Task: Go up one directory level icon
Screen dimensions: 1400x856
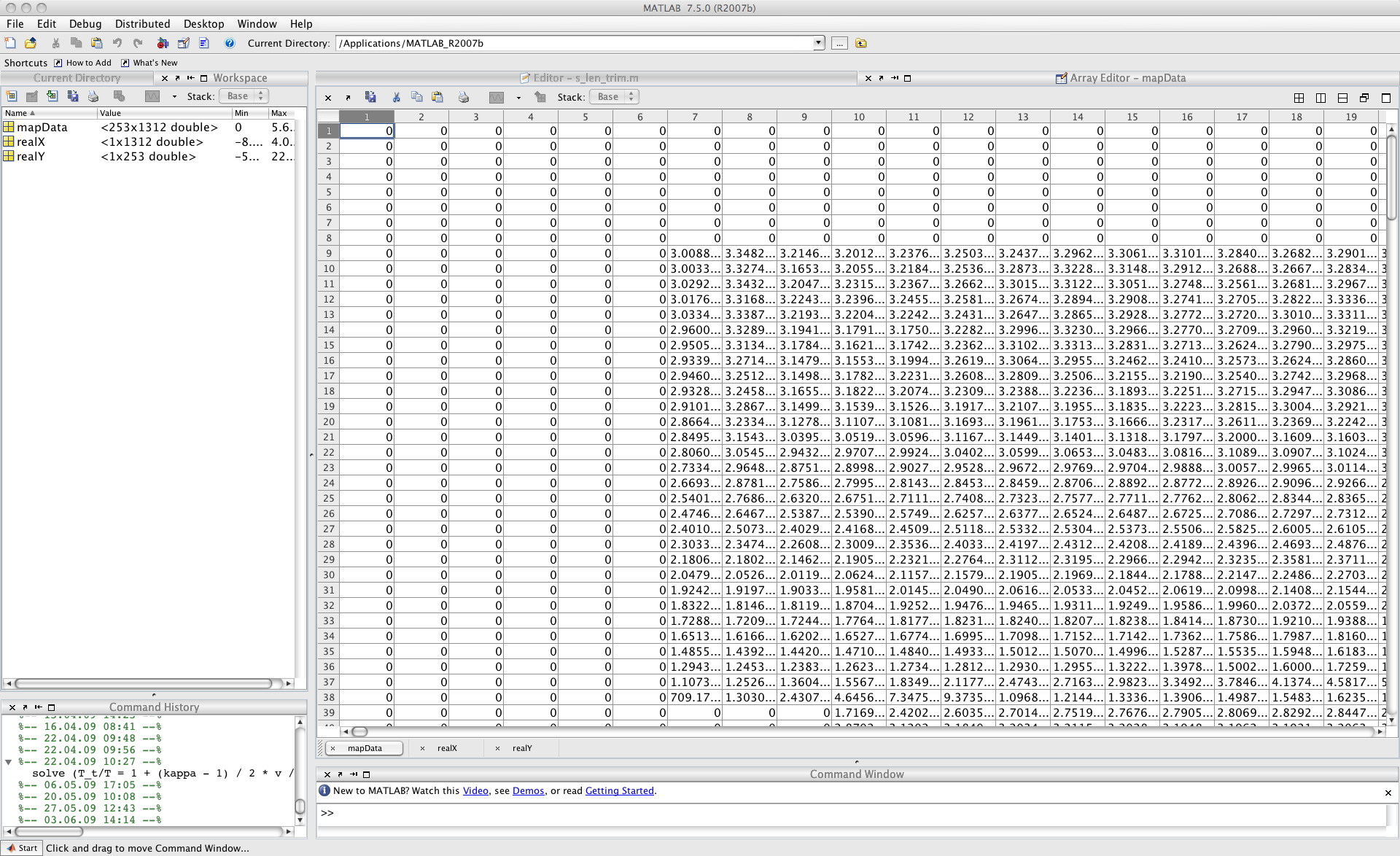Action: pyautogui.click(x=861, y=44)
